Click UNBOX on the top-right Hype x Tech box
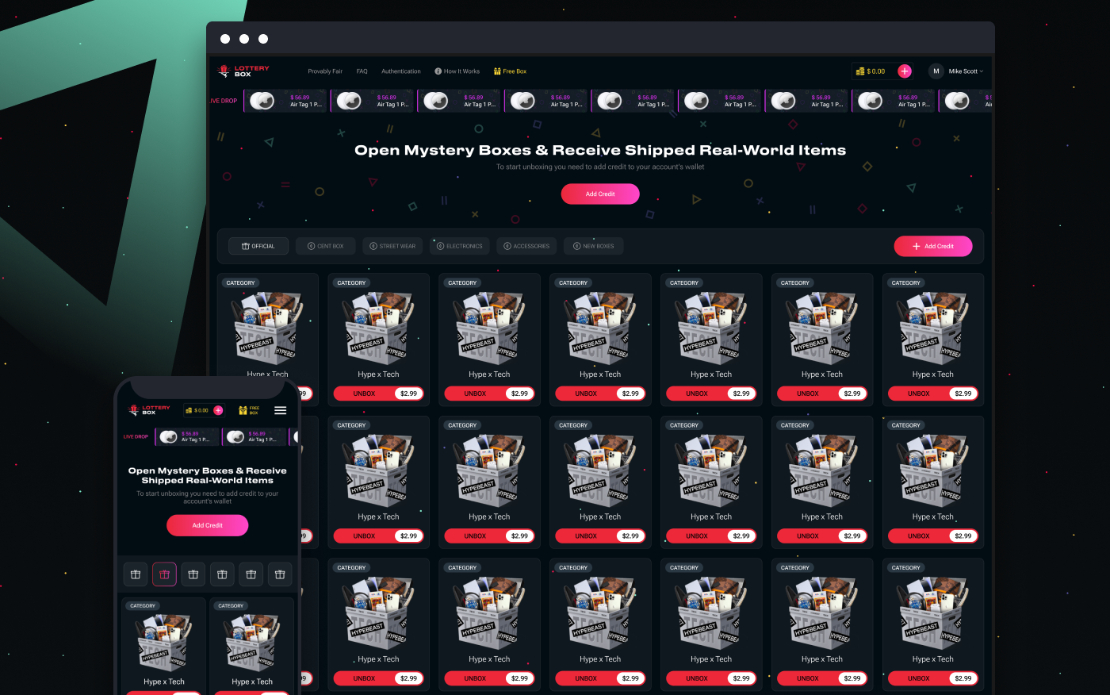1110x695 pixels. pyautogui.click(x=919, y=394)
